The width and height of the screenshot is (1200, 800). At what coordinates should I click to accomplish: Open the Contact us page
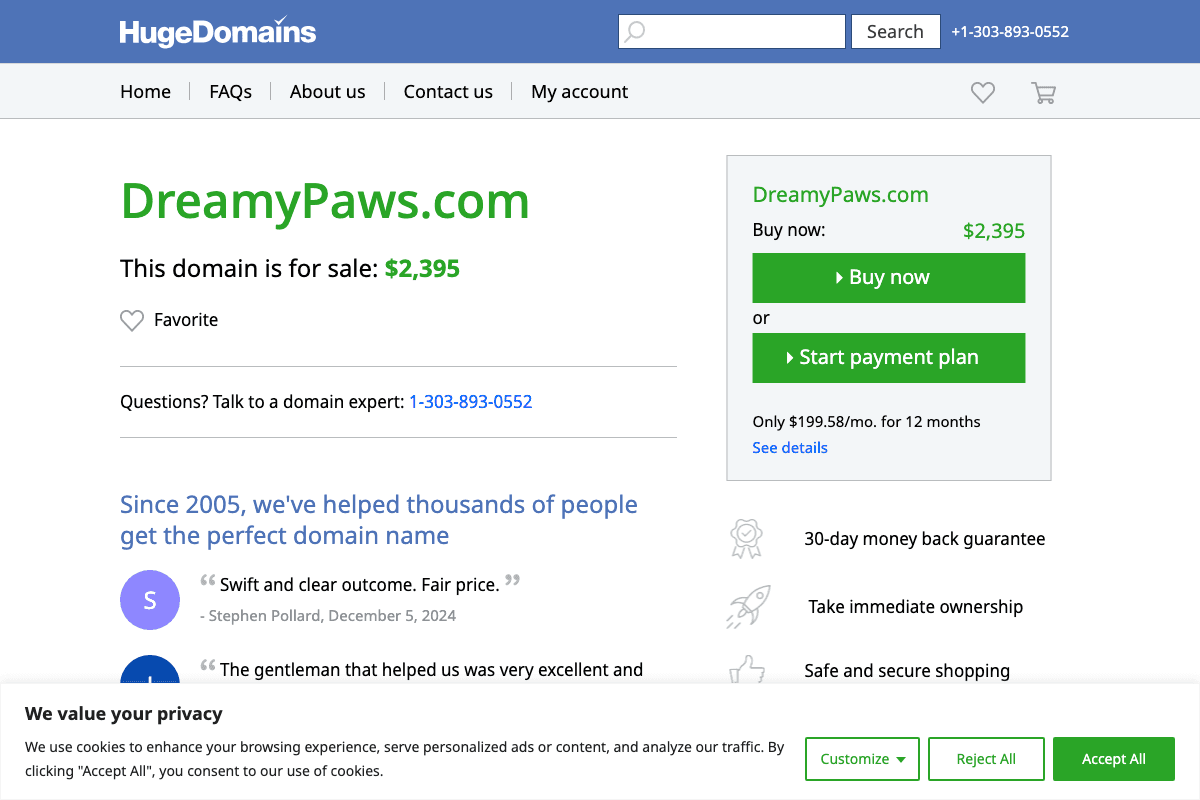[448, 91]
